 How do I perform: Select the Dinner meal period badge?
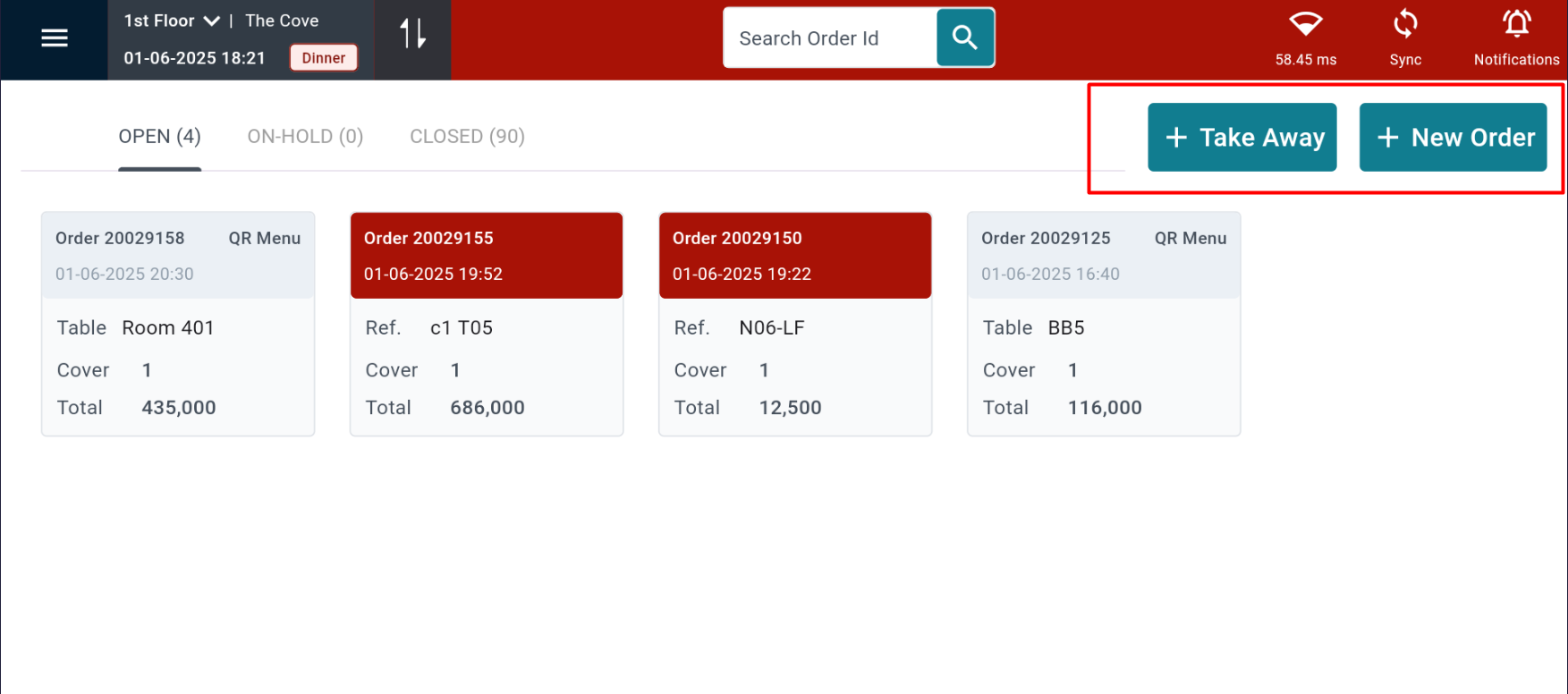pyautogui.click(x=323, y=58)
